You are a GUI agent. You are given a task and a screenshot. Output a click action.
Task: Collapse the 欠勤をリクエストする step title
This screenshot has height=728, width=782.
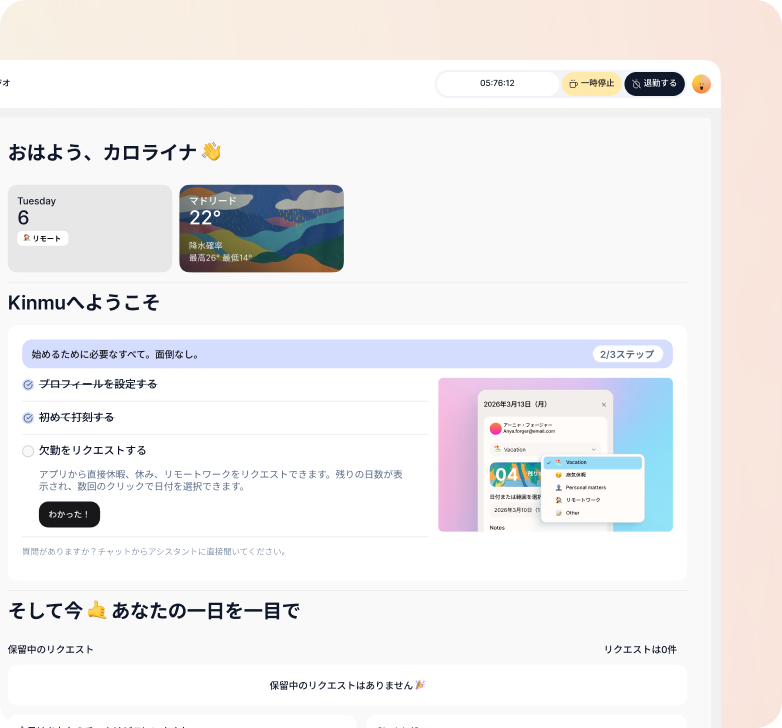coord(93,450)
